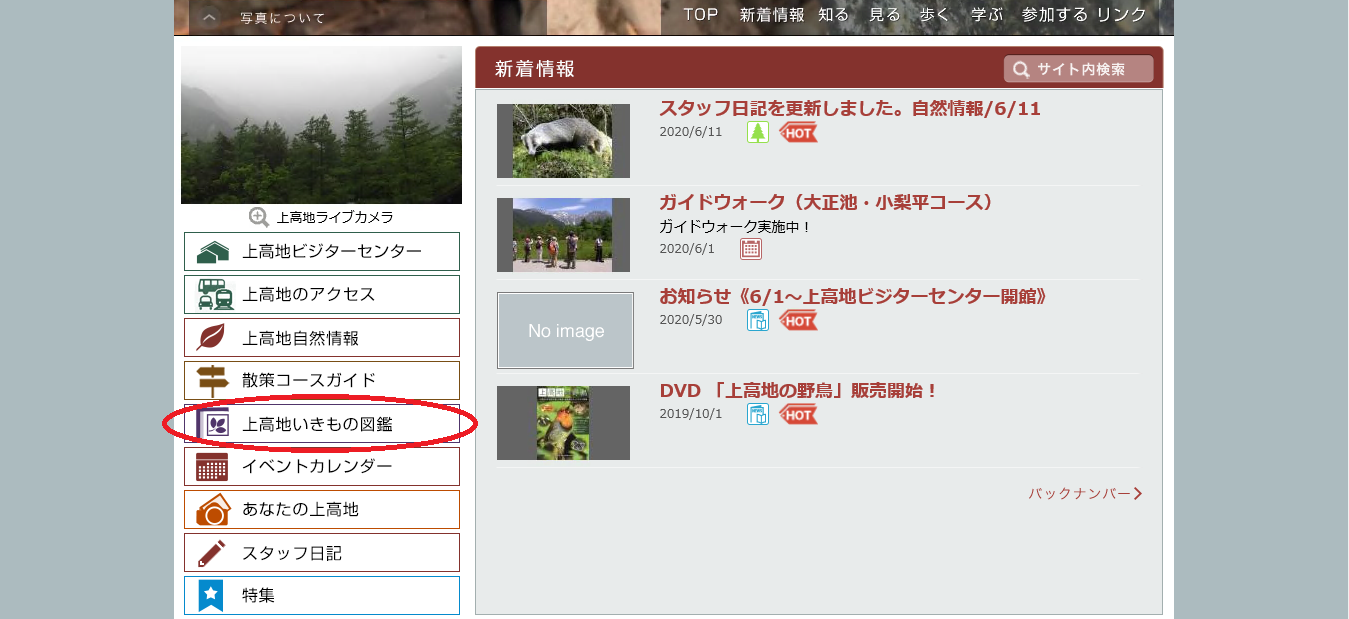1349x619 pixels.
Task: Open the 上高地の野鳥 DVD cover thumbnail
Action: pyautogui.click(x=563, y=423)
